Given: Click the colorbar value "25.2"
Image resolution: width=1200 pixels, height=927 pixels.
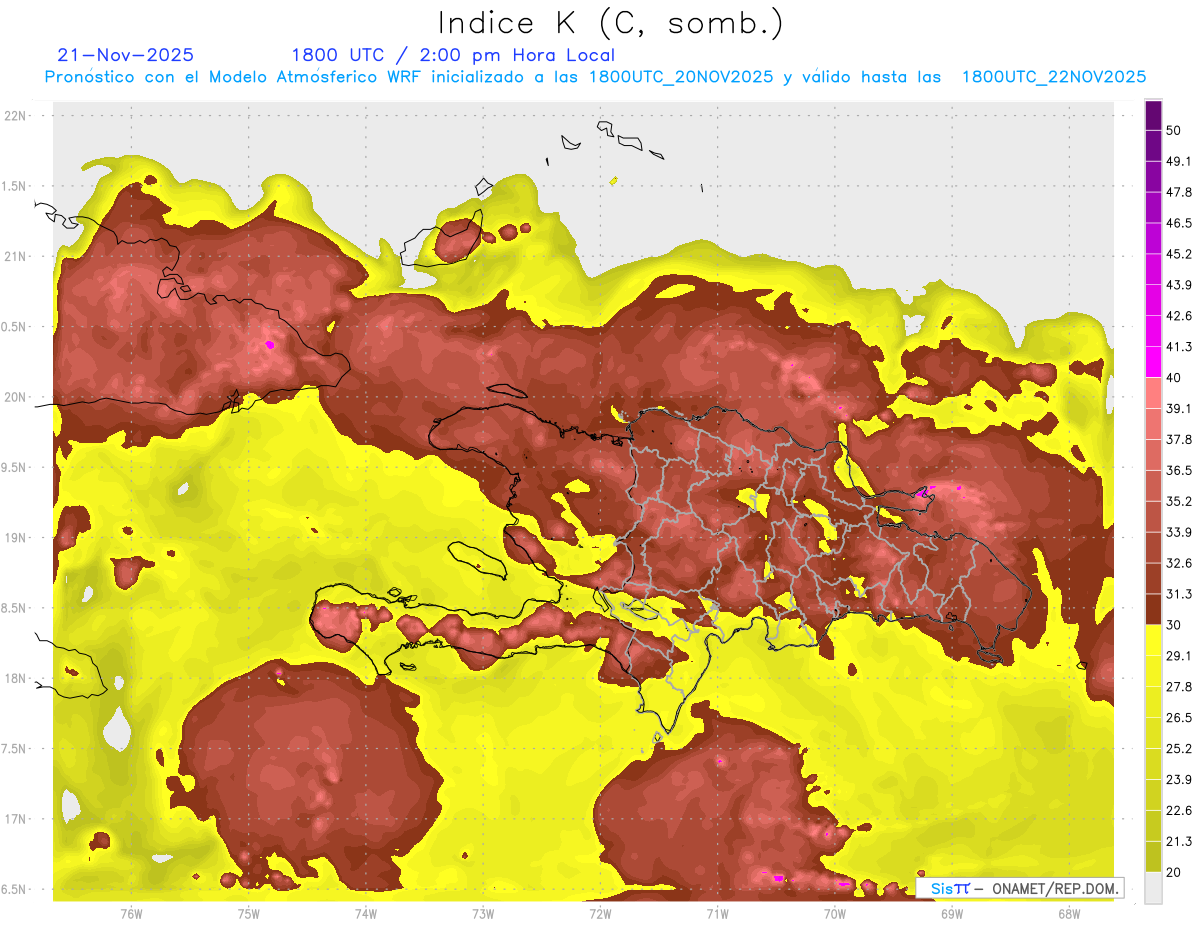Looking at the screenshot, I should point(1179,749).
